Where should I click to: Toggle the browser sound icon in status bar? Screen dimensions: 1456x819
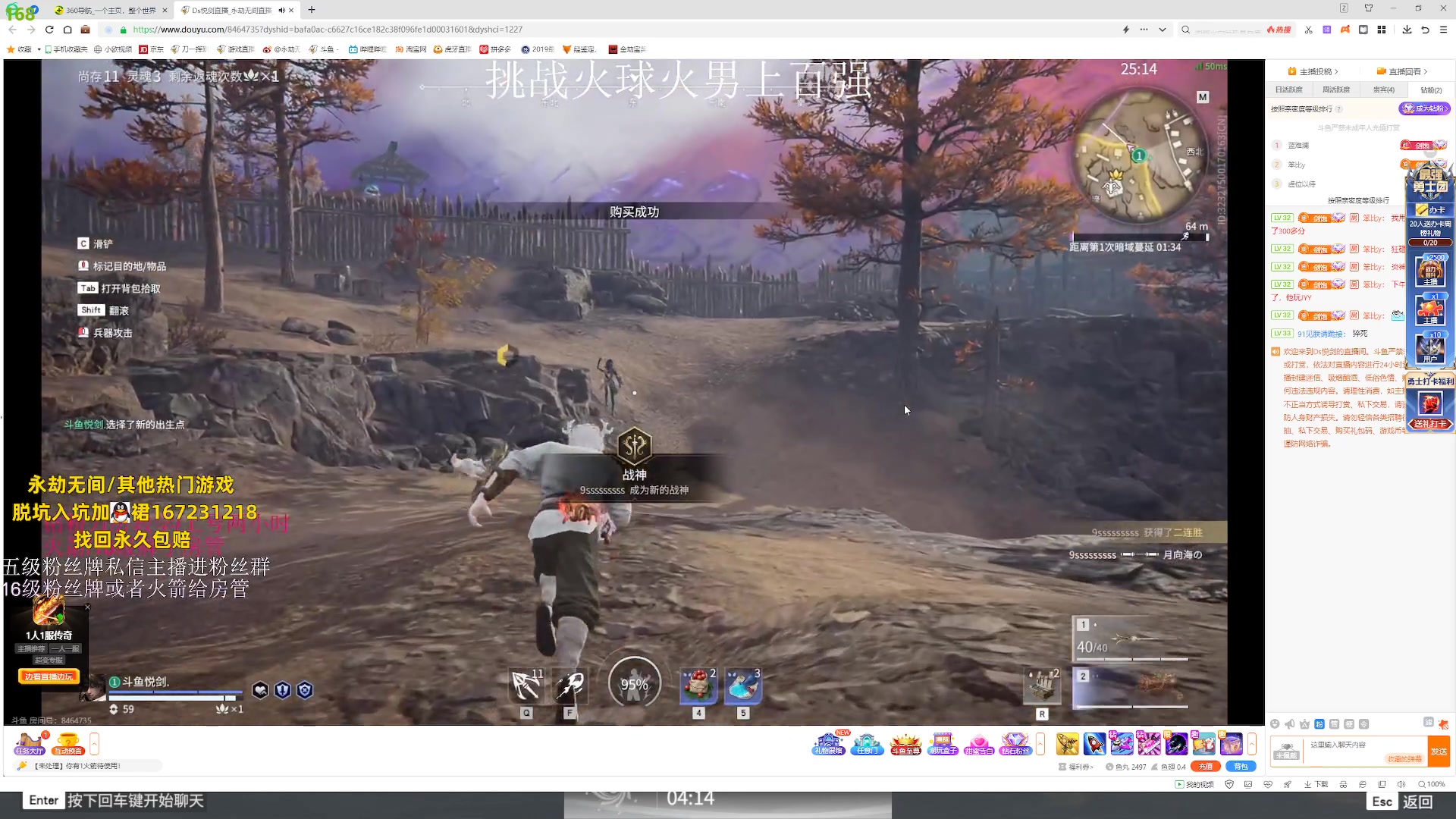[x=1401, y=784]
